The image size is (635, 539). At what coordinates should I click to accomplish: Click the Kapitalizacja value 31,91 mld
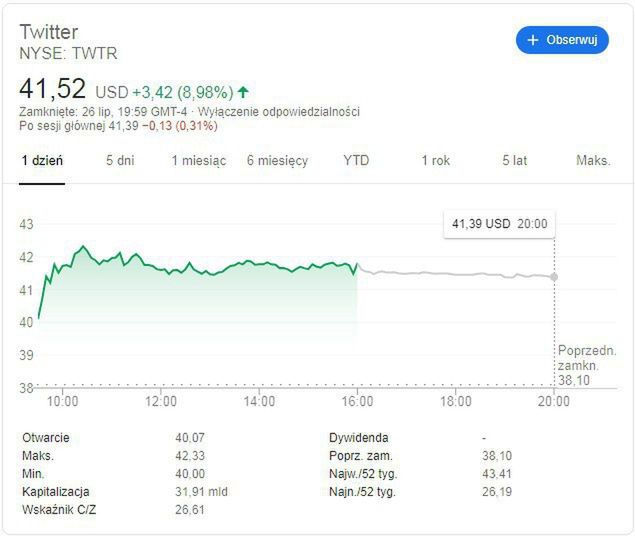[x=204, y=492]
